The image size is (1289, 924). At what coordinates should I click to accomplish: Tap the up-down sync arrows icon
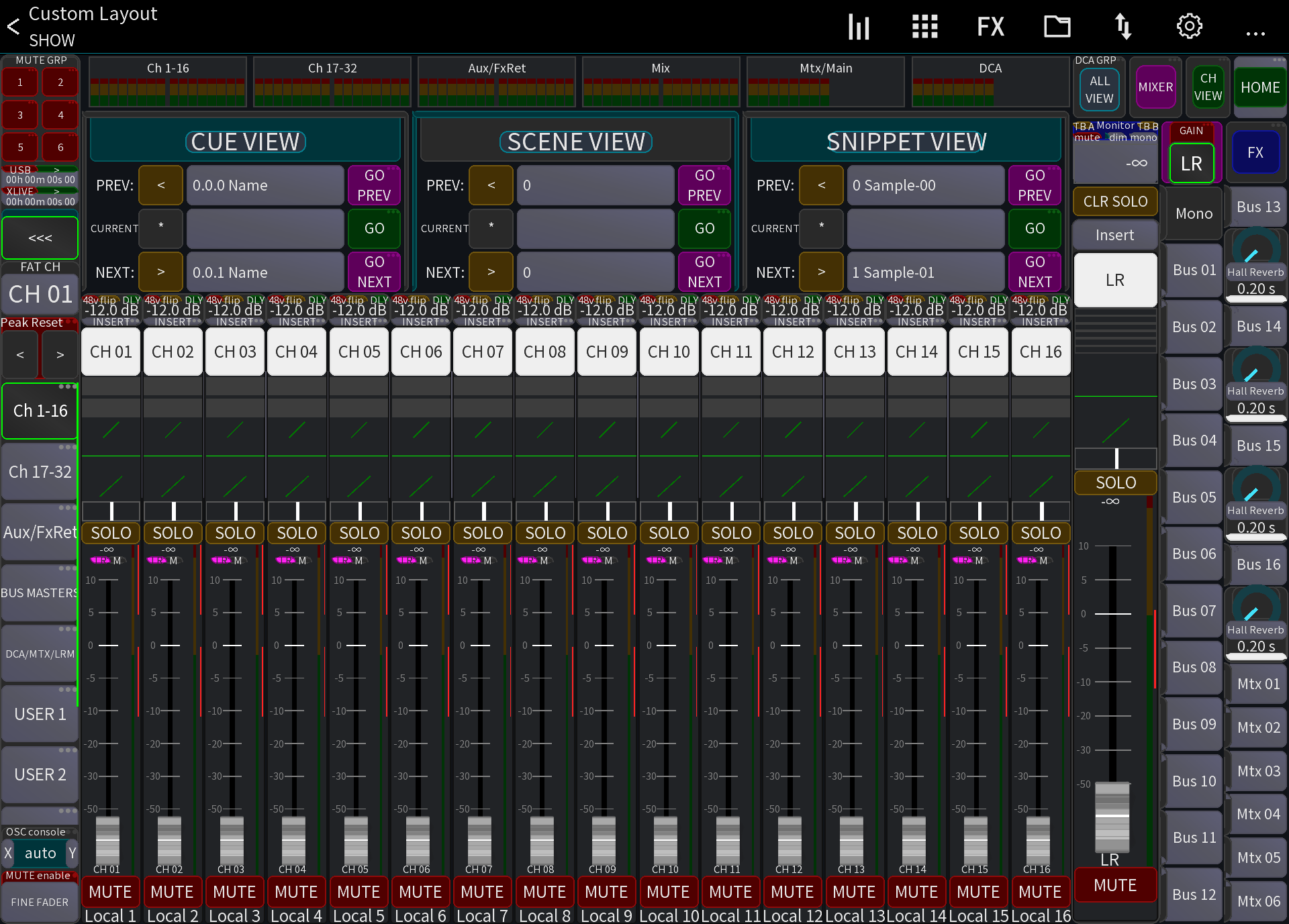pyautogui.click(x=1123, y=27)
